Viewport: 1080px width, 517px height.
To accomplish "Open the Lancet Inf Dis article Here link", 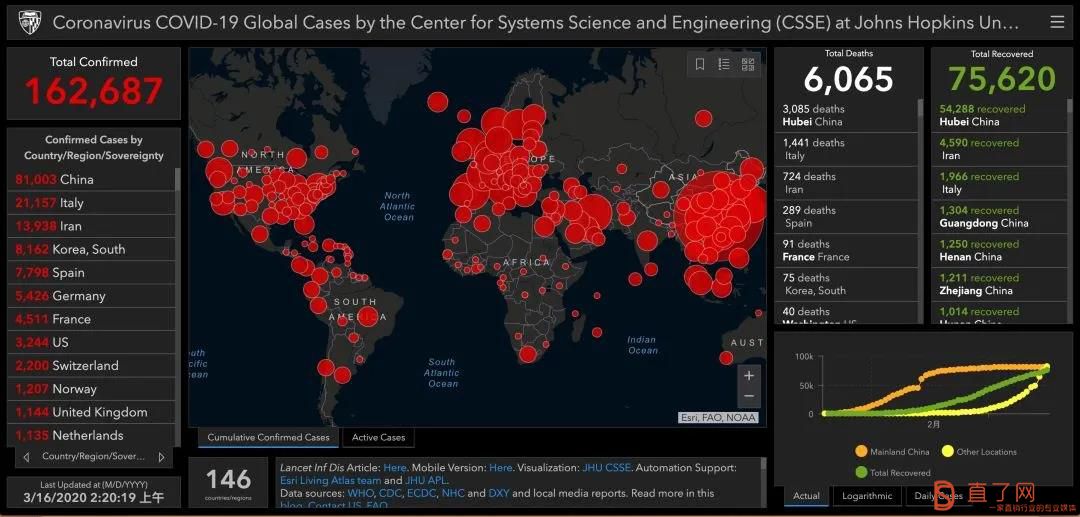I will click(395, 467).
